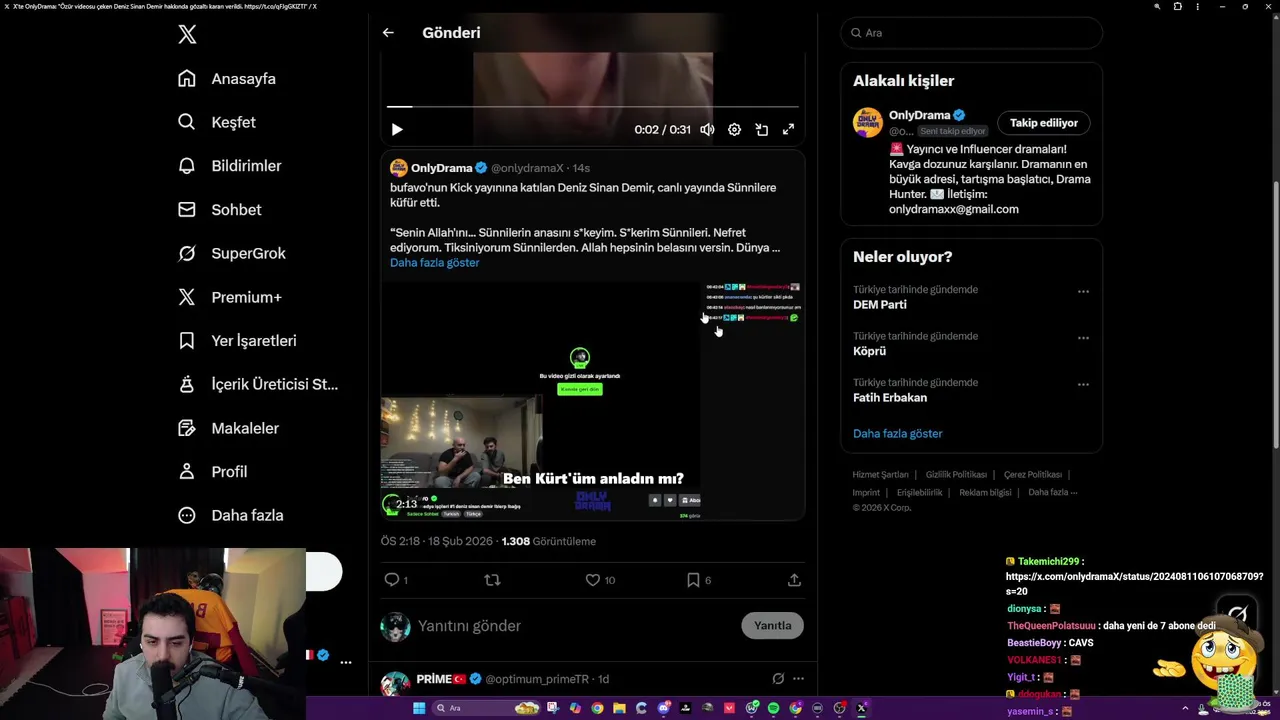Enter fullscreen video mode
The width and height of the screenshot is (1280, 720).
788,129
